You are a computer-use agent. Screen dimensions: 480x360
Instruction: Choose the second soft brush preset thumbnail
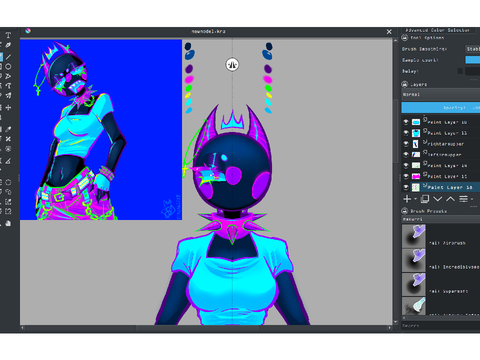click(414, 260)
